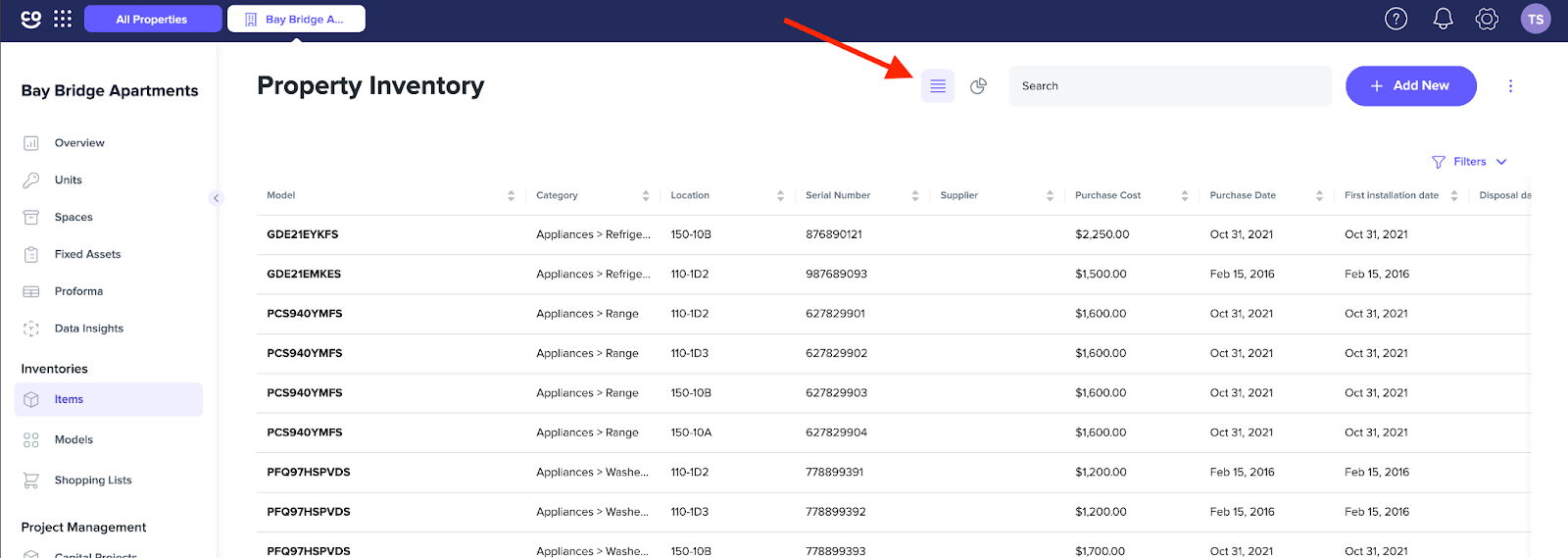Open Models under Inventories
The height and width of the screenshot is (558, 1568).
tap(73, 440)
